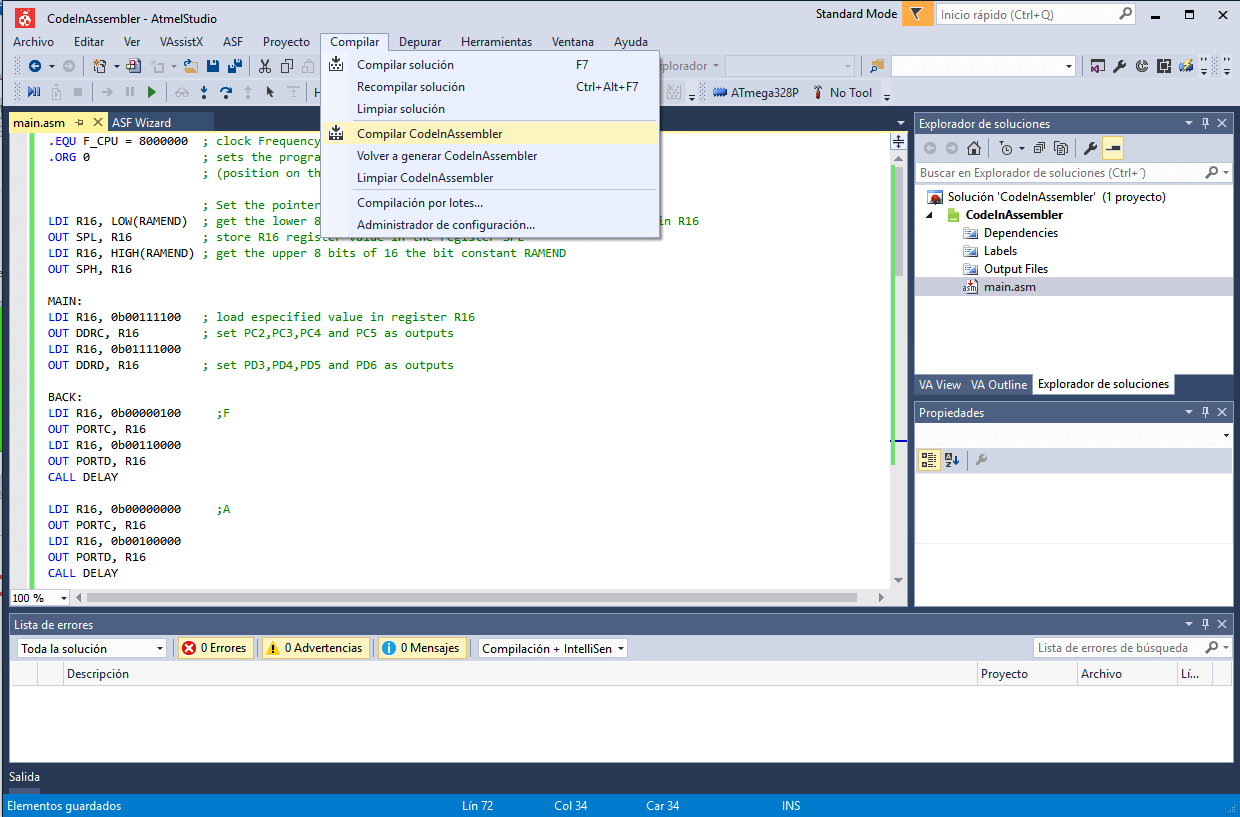Screen dimensions: 1240x817
Task: Click the Copy icon in toolbar
Action: tap(287, 66)
